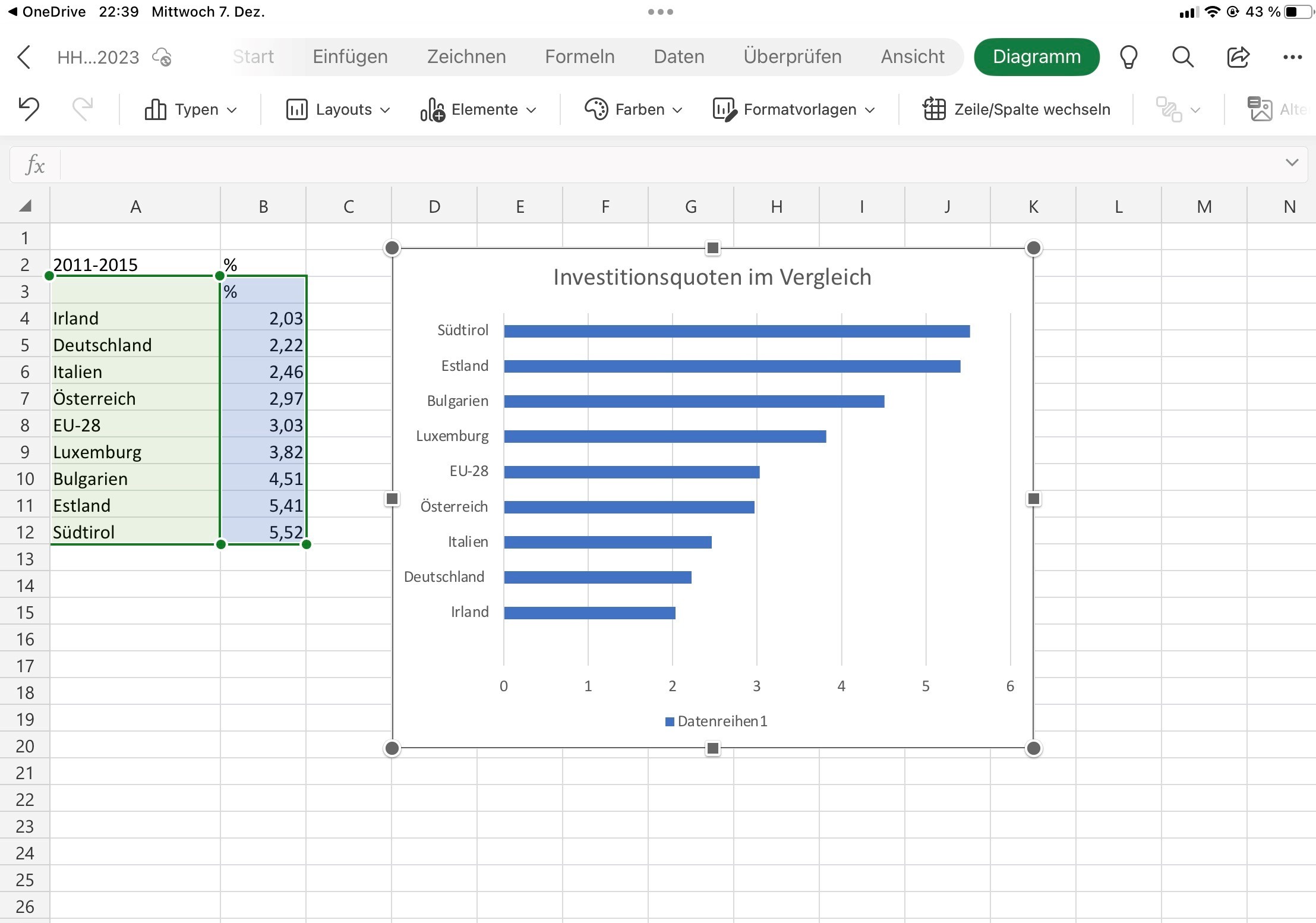Tap the chart Elemente icon
Viewport: 1316px width, 923px height.
pyautogui.click(x=433, y=109)
